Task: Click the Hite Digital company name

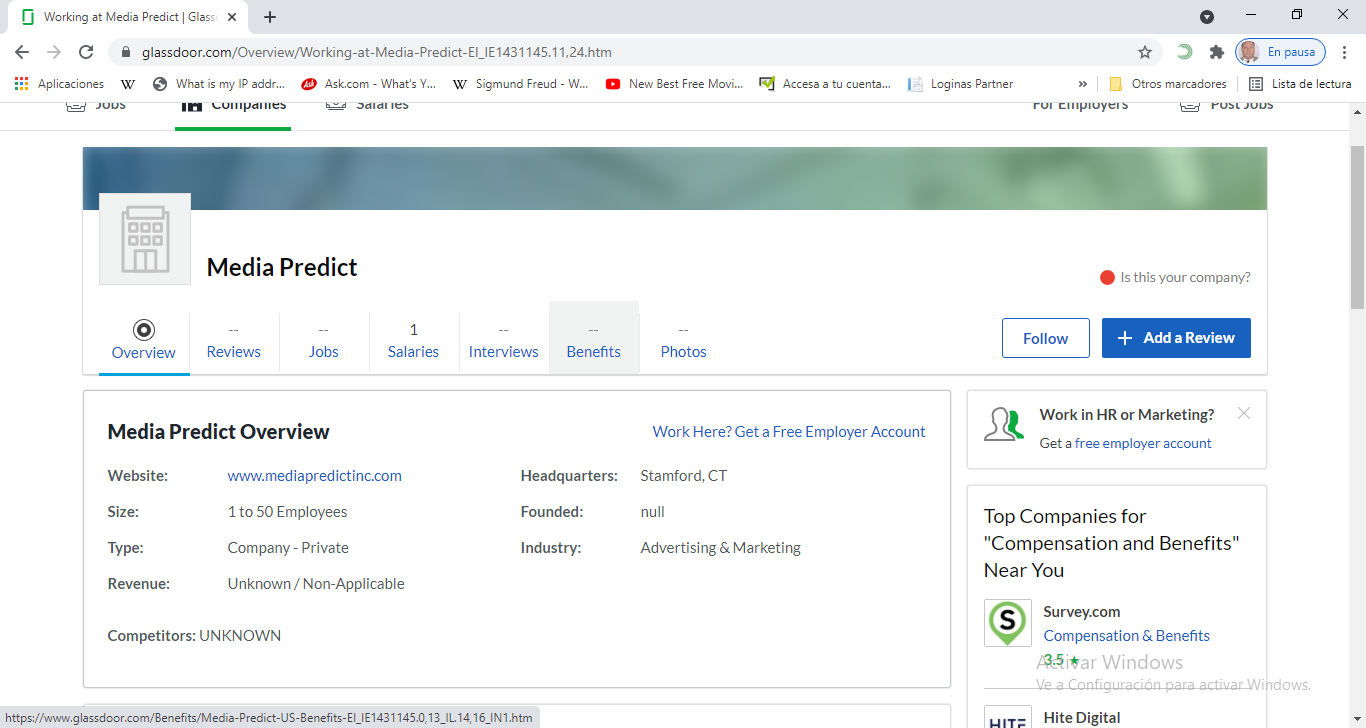Action: pos(1082,718)
